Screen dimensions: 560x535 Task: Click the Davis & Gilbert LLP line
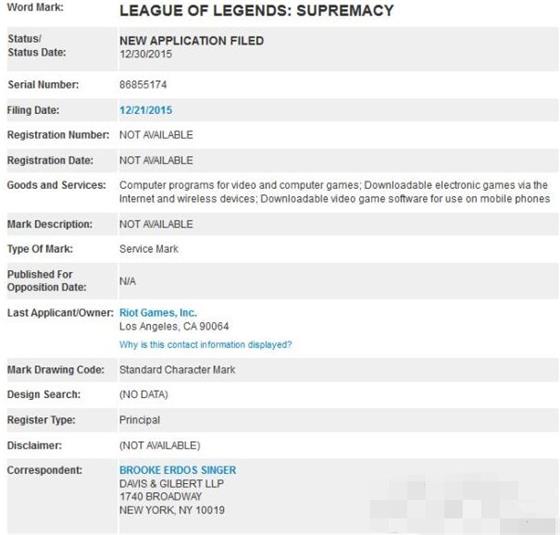(x=171, y=484)
